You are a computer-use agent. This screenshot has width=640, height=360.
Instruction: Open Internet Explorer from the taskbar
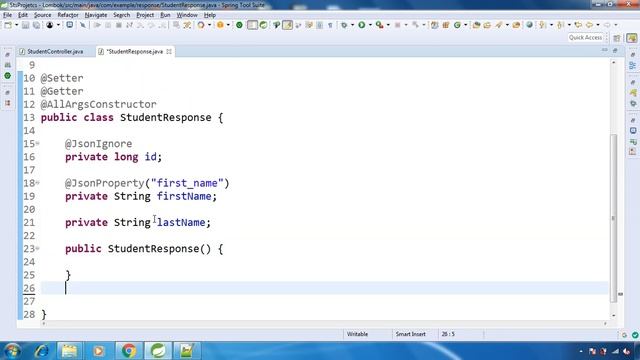tap(41, 351)
